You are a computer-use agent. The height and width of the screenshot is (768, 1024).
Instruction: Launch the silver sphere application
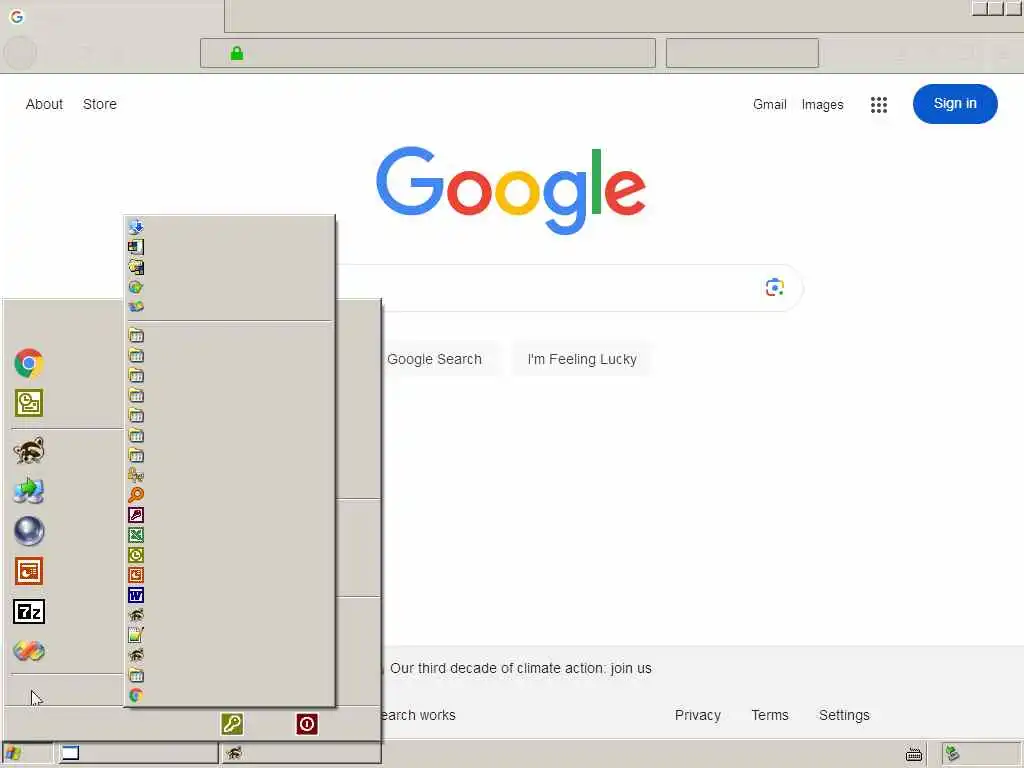[29, 531]
